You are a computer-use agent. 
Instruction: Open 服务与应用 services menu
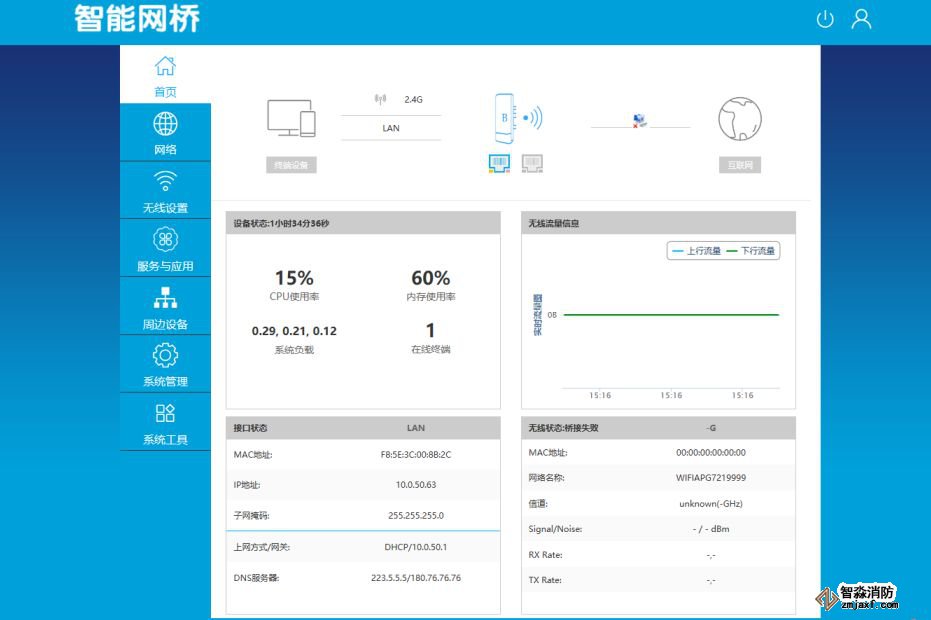[165, 250]
